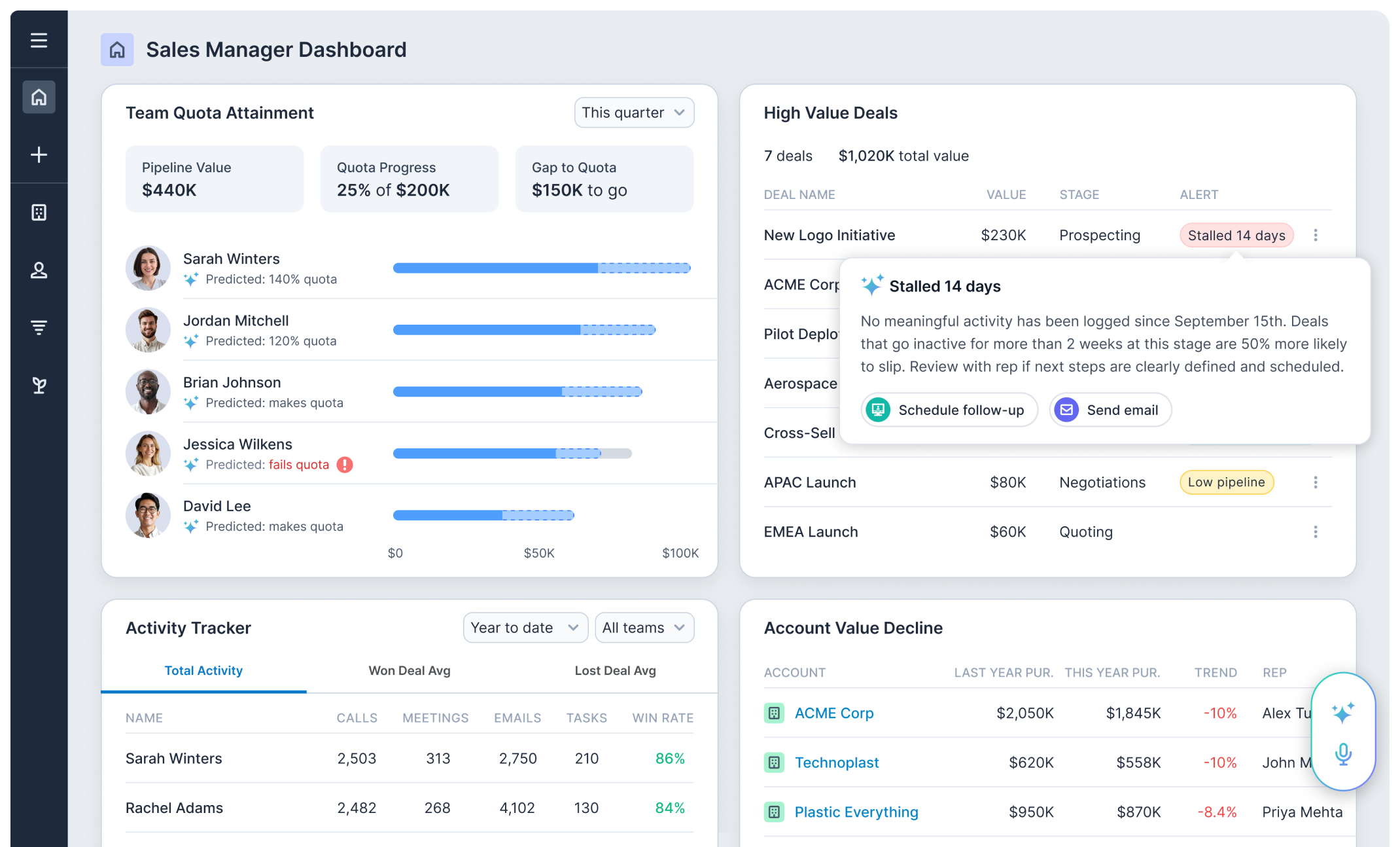This screenshot has height=847, width=1400.
Task: Select the Home icon in sidebar
Action: [x=39, y=97]
